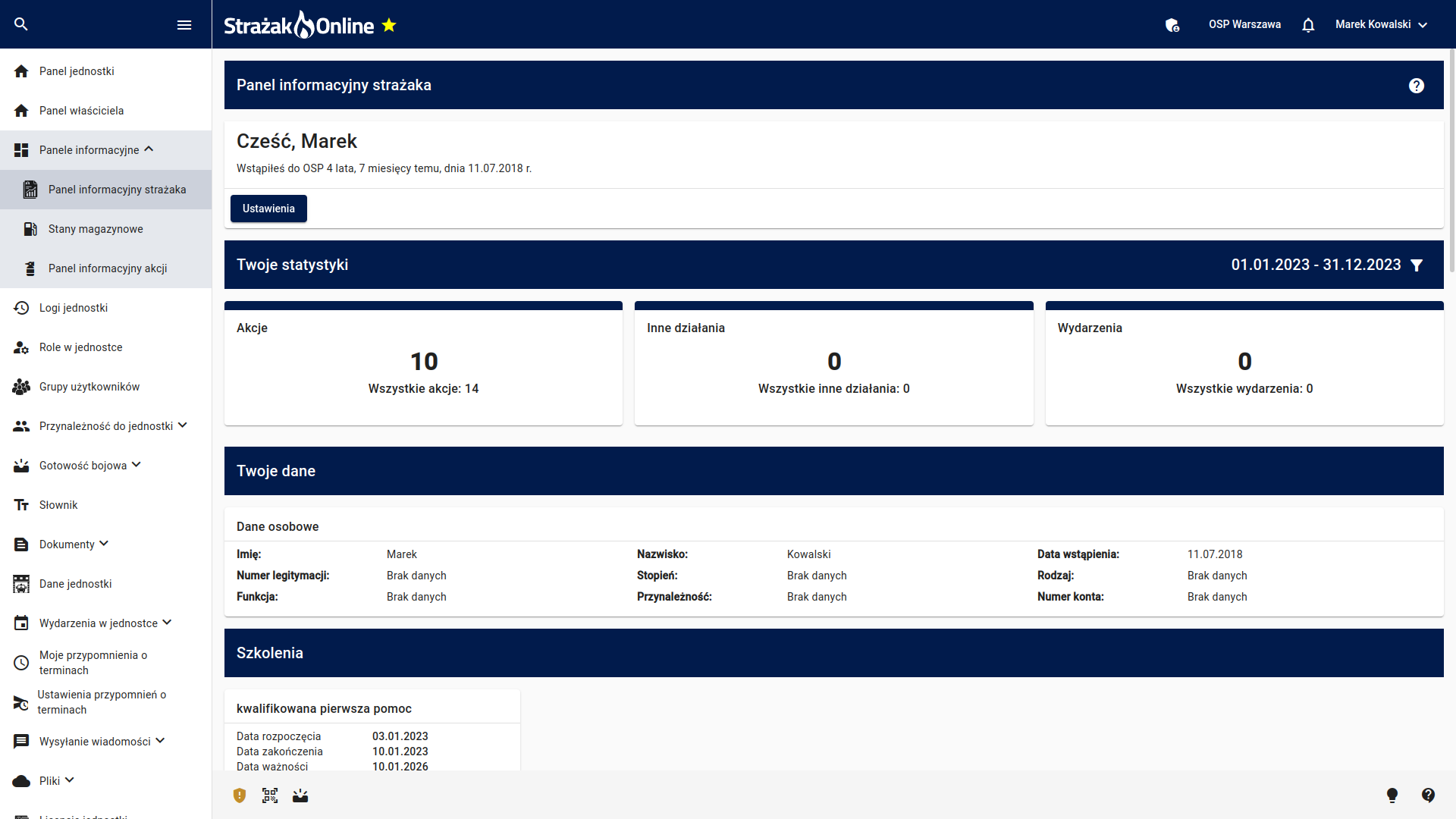The image size is (1456, 819).
Task: Click the yellow star beside Strażak Online
Action: [389, 25]
